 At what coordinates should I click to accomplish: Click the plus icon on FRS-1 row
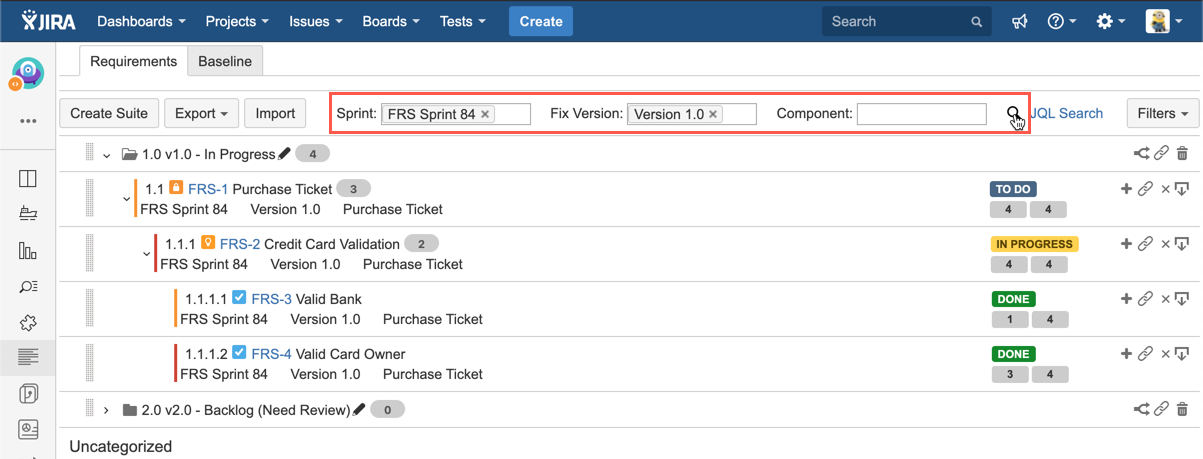click(x=1126, y=188)
